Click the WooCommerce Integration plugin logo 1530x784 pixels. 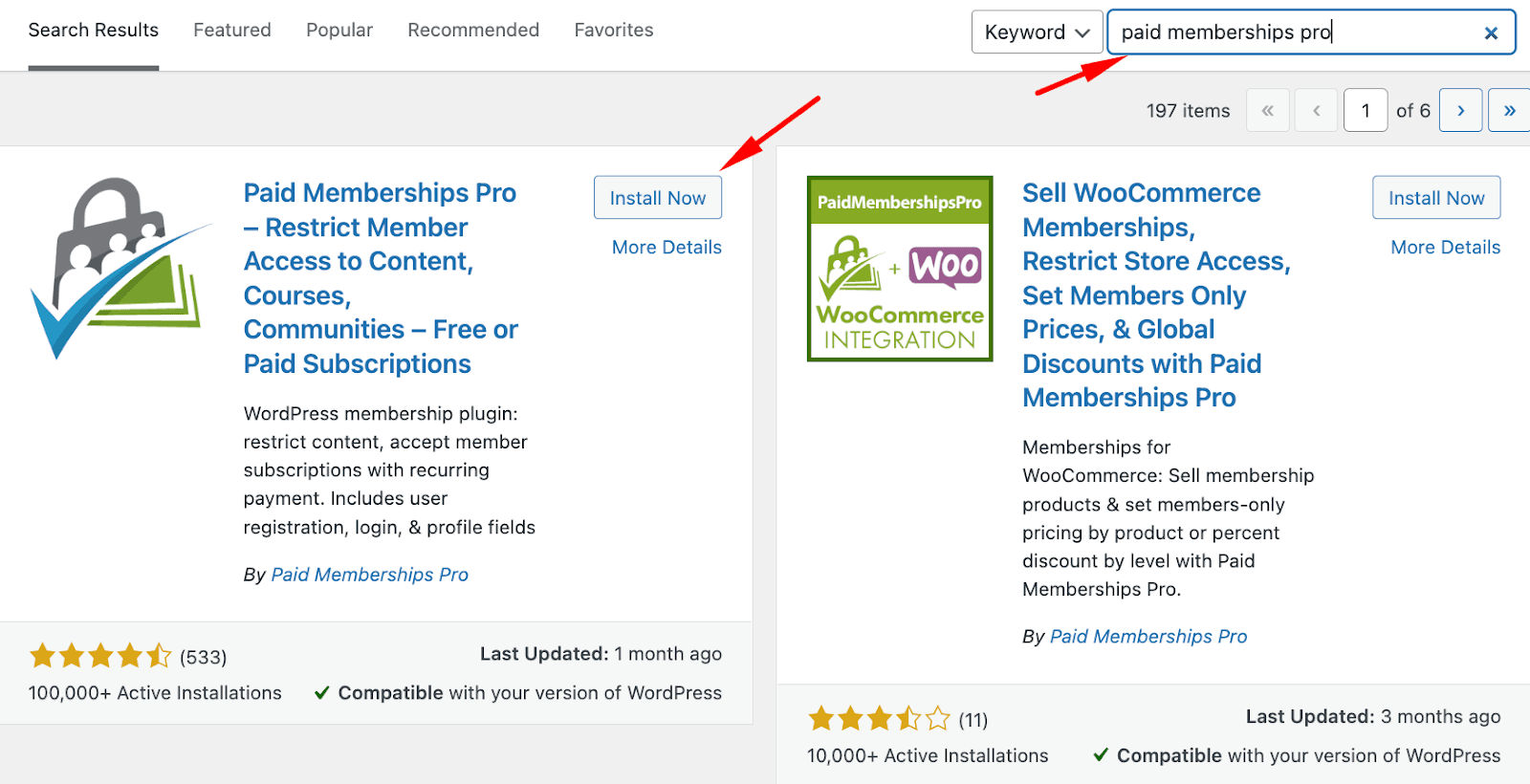899,269
